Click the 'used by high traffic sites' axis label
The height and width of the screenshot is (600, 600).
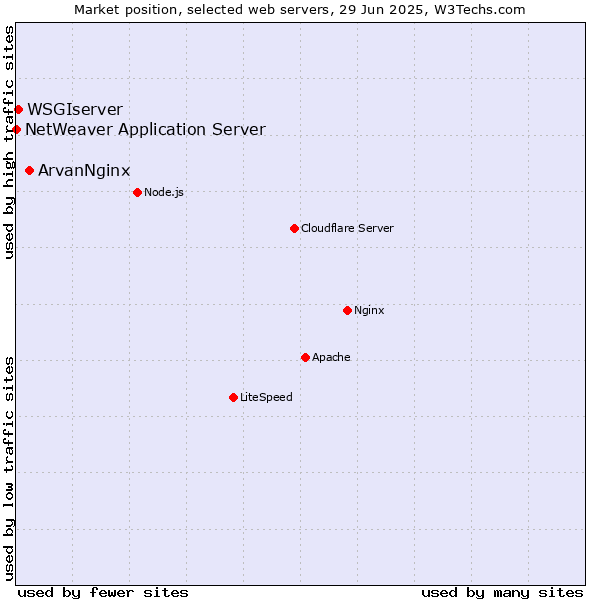(x=8, y=142)
